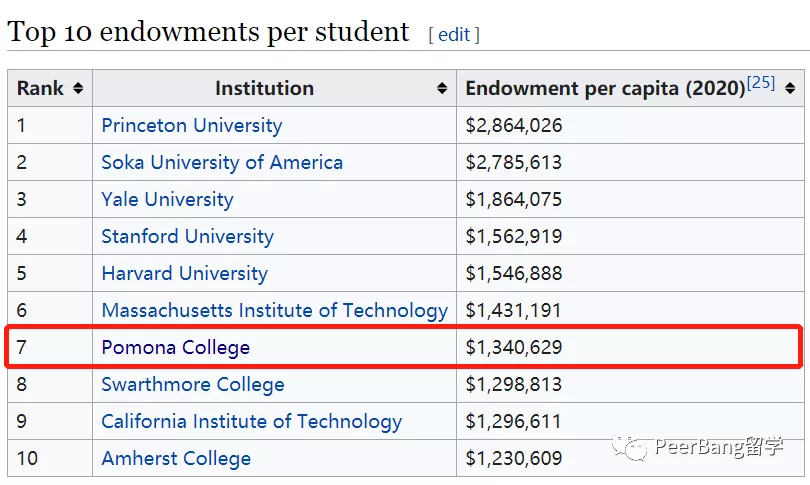Sort table by Rank column arrows
810x485 pixels.
(x=78, y=89)
